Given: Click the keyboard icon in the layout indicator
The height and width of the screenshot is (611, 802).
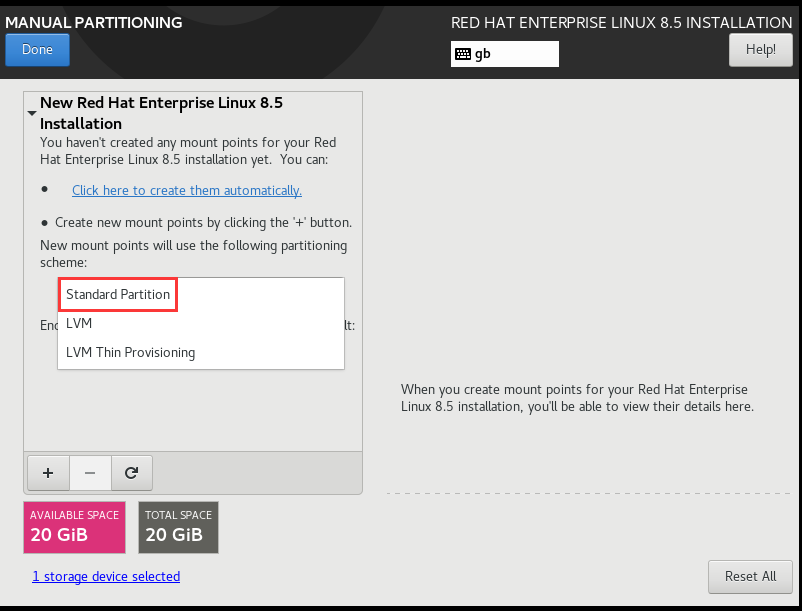Looking at the screenshot, I should click(x=462, y=54).
